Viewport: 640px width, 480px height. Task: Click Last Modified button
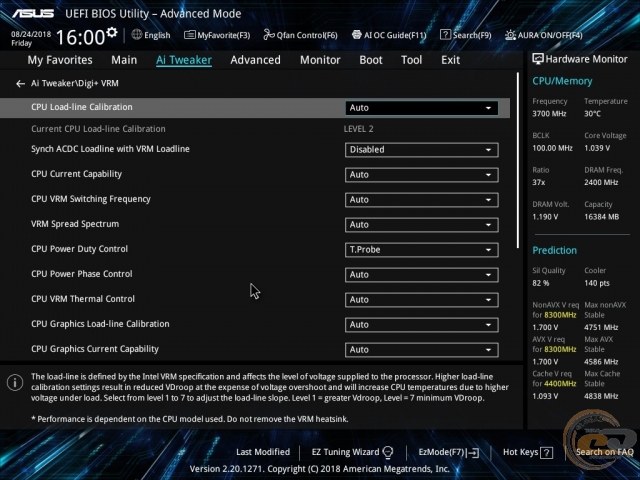pos(263,452)
